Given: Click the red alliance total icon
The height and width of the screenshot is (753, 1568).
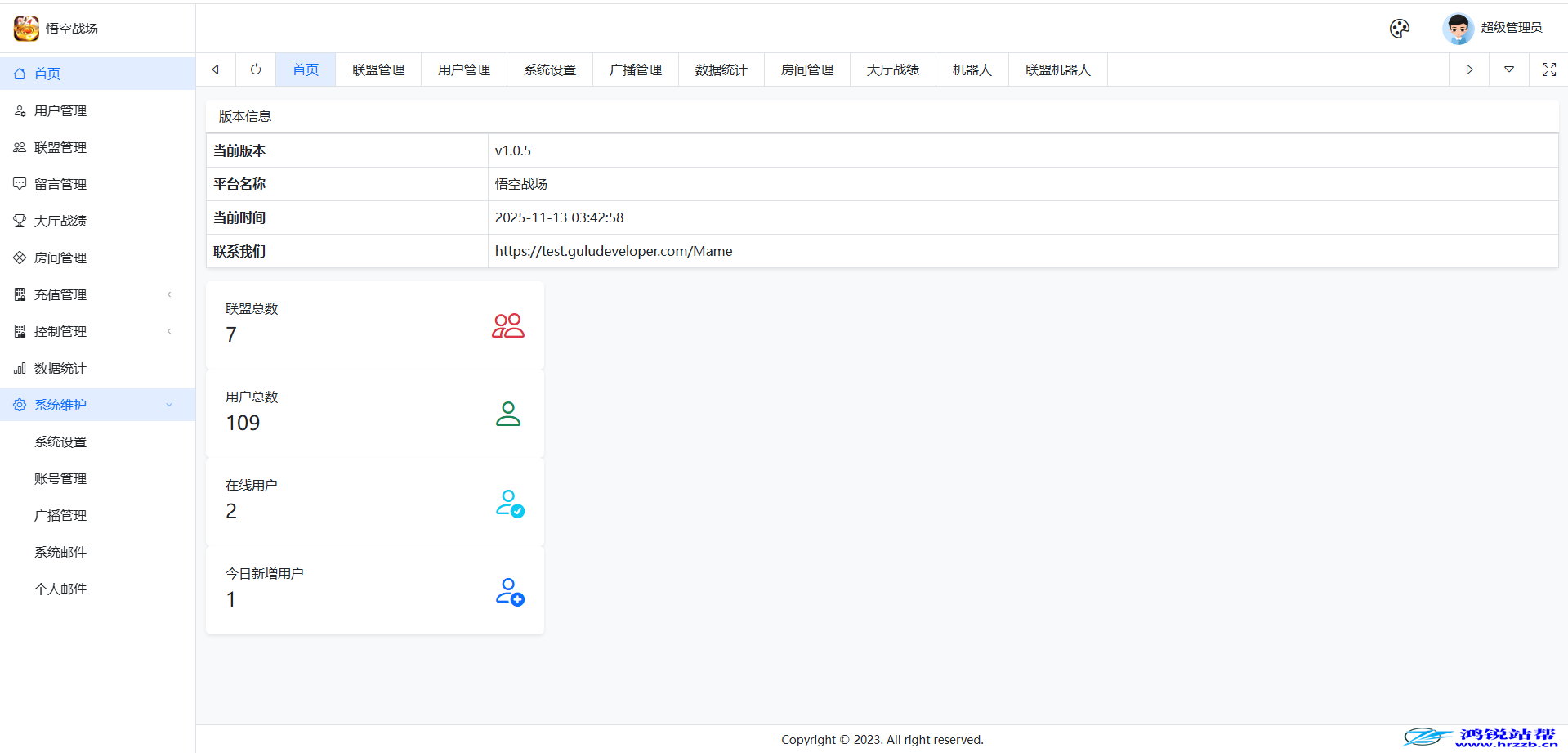Looking at the screenshot, I should click(507, 325).
